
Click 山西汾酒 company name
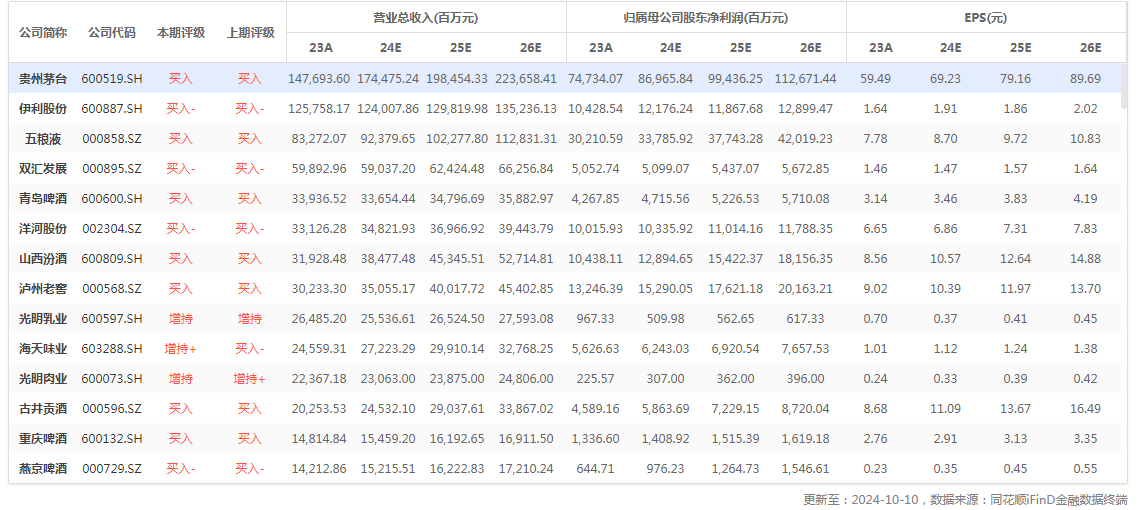pos(42,258)
